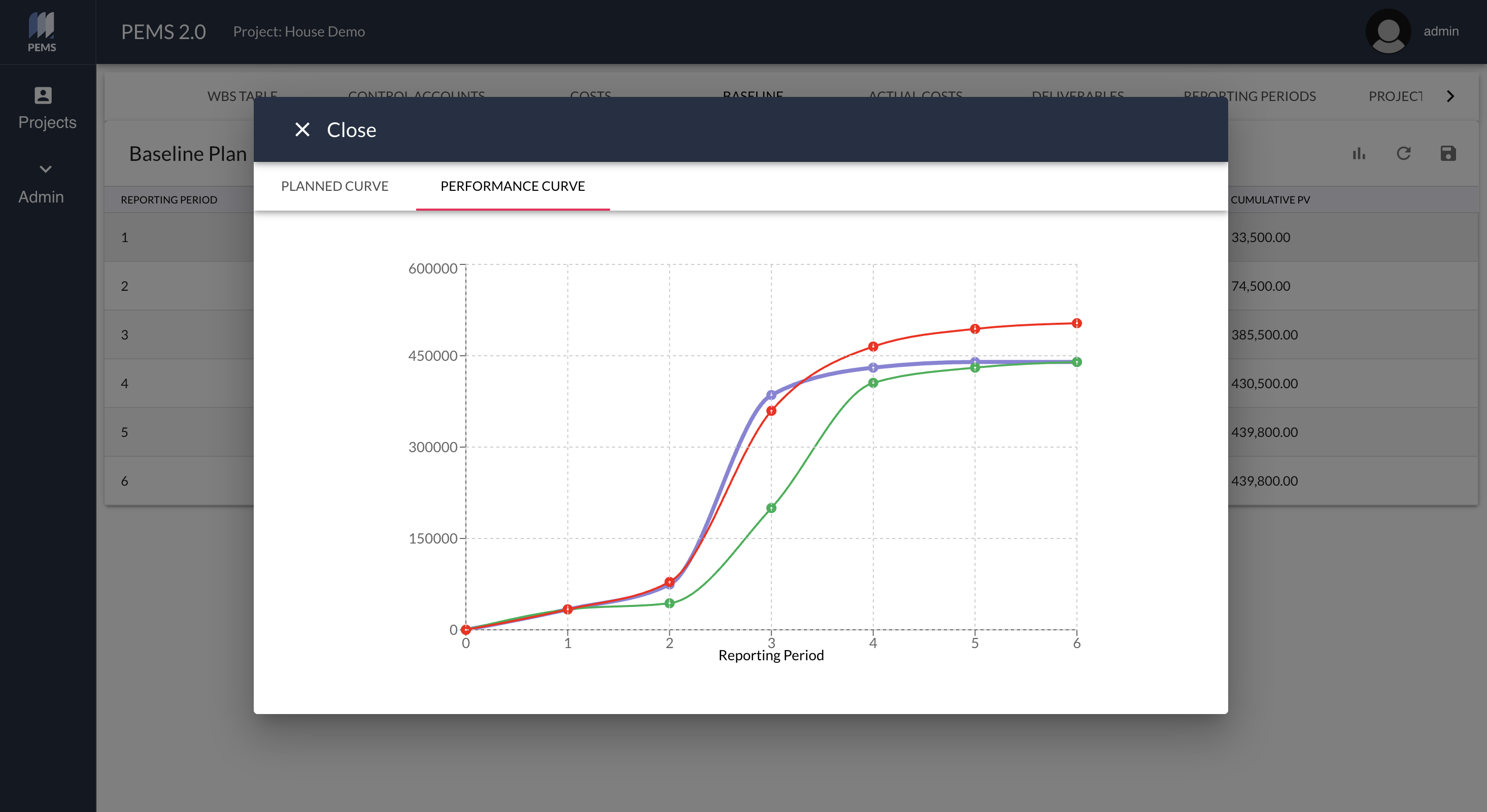Screen dimensions: 1487x812
Task: Click the PEMS logo icon
Action: pyautogui.click(x=42, y=32)
